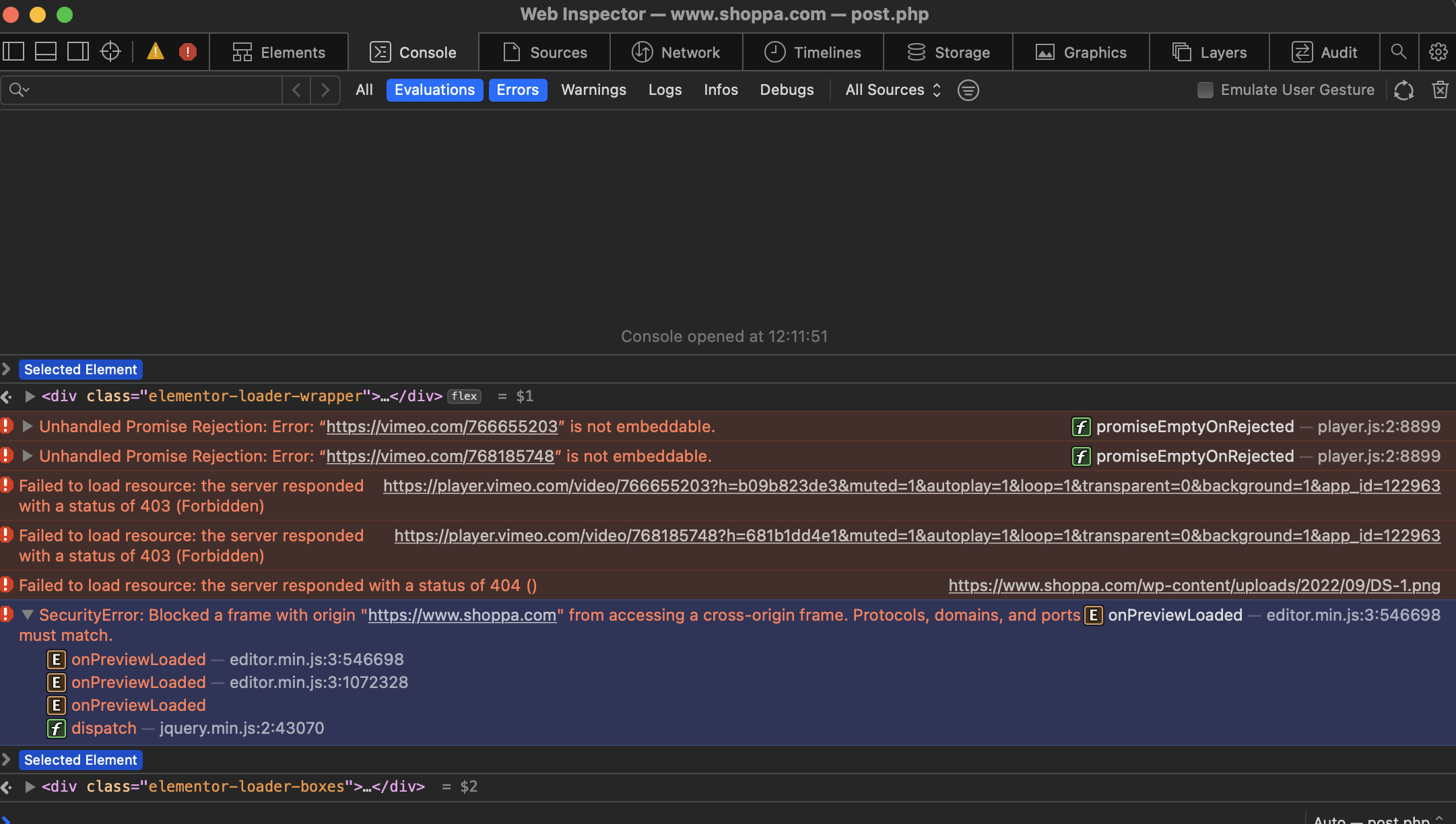Jump to editor.min.js:3:546698 source location
Screen dimensions: 1456x824
pyautogui.click(x=1353, y=615)
